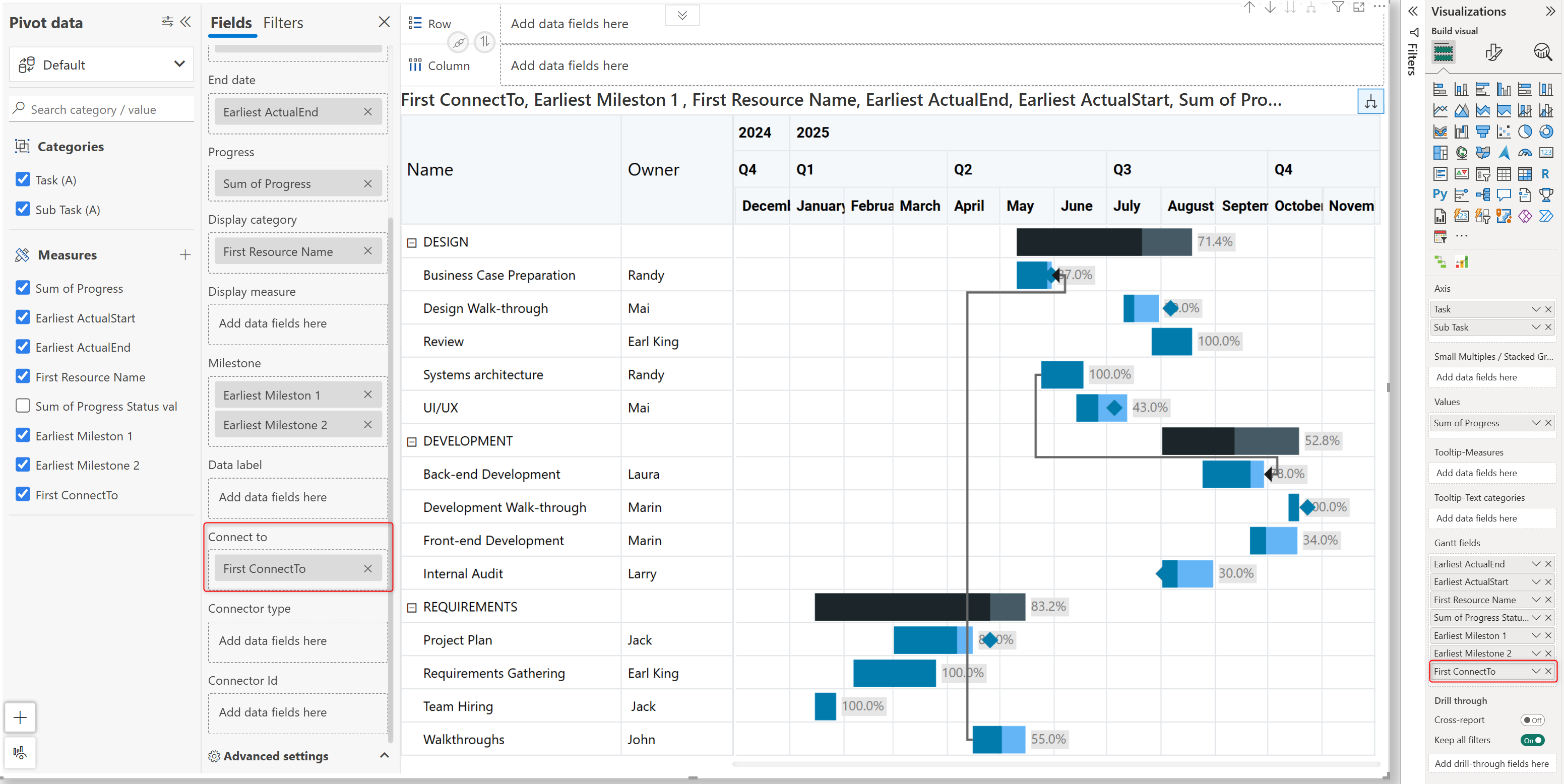Turn on the Cross-report toggle

click(1532, 721)
